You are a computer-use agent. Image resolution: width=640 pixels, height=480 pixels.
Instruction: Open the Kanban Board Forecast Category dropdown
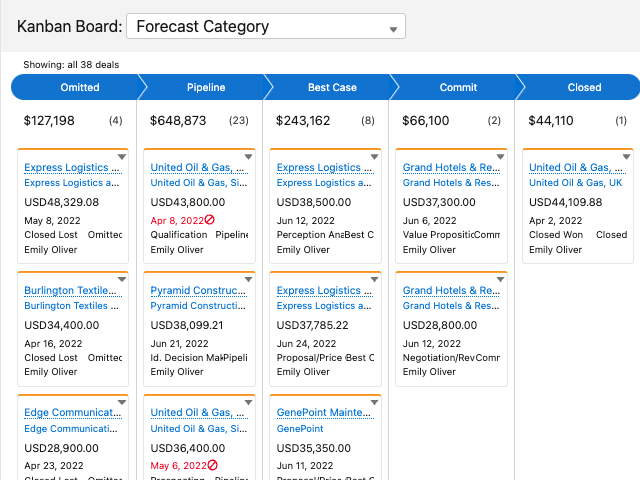click(266, 27)
